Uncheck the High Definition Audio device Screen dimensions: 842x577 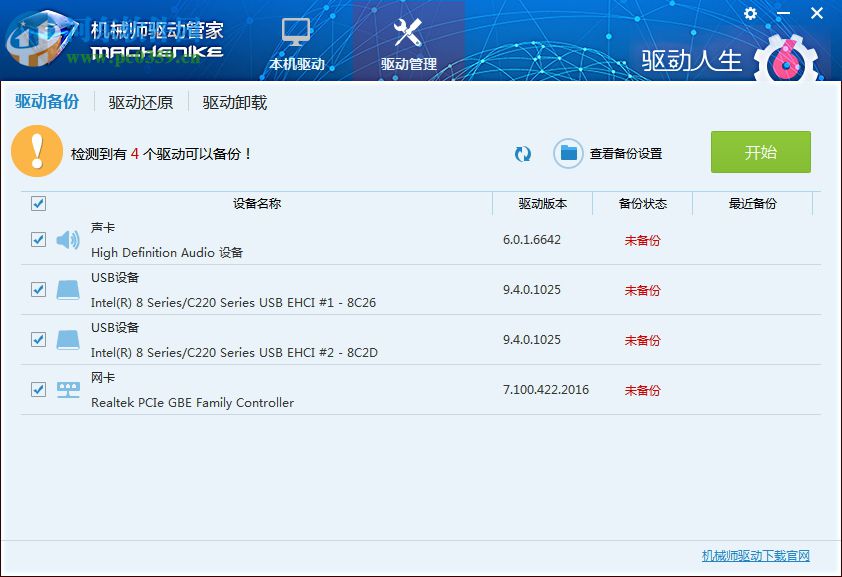pyautogui.click(x=38, y=239)
